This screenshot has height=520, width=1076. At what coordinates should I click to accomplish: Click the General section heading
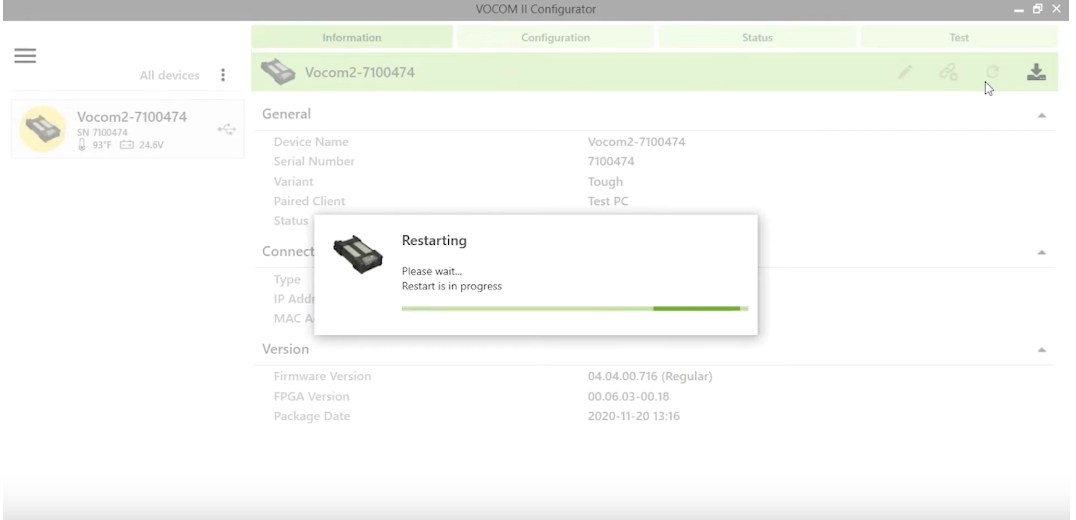pyautogui.click(x=286, y=114)
